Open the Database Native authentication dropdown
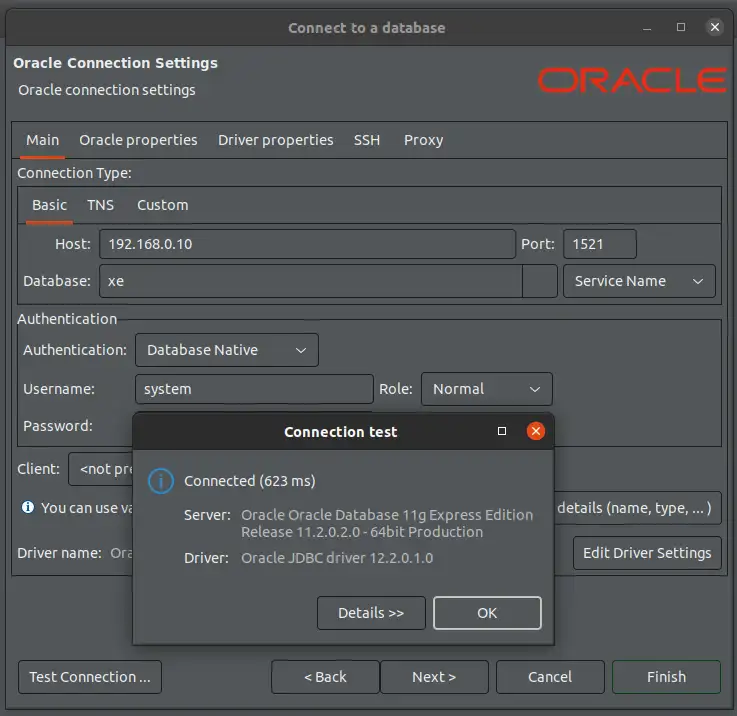This screenshot has height=716, width=737. click(x=227, y=350)
